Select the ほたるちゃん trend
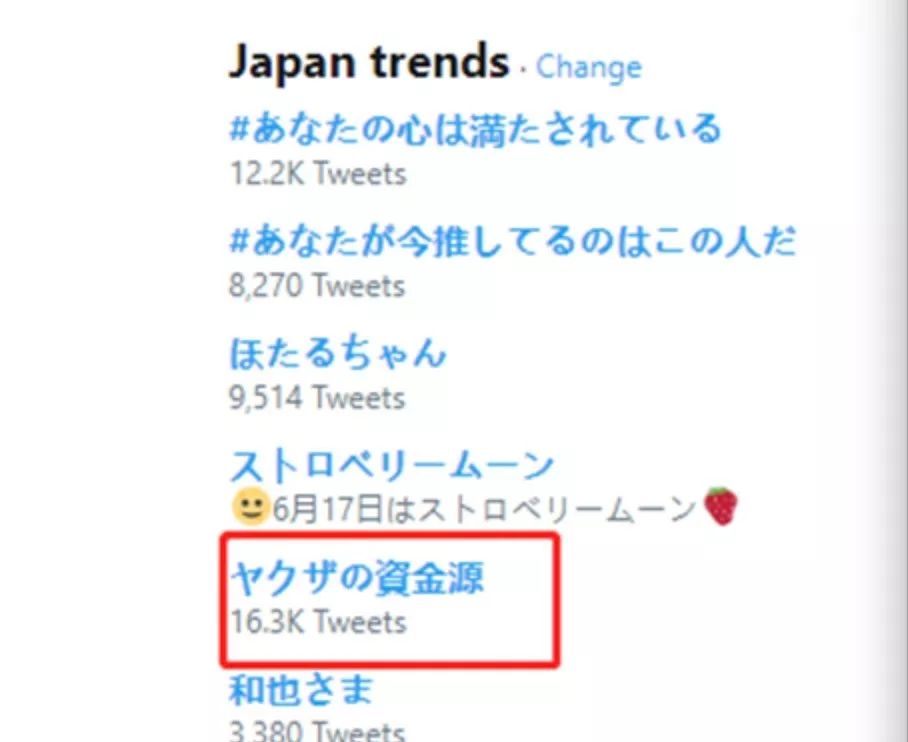908x742 pixels. click(338, 354)
